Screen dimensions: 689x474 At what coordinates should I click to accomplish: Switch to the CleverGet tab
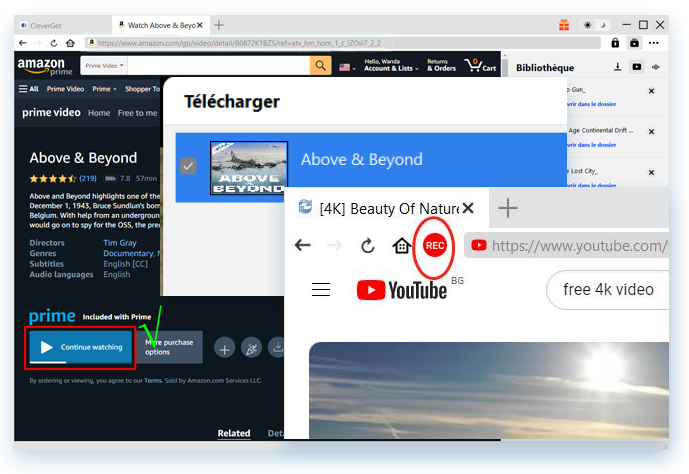tap(46, 25)
